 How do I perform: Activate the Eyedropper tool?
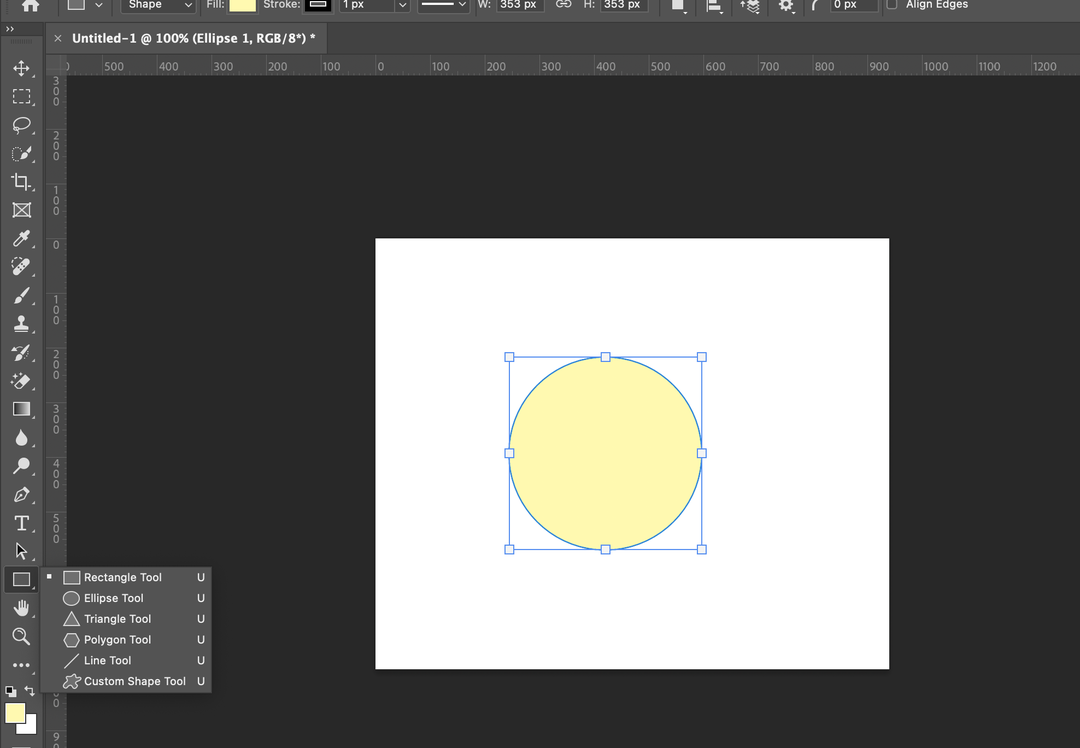click(21, 239)
